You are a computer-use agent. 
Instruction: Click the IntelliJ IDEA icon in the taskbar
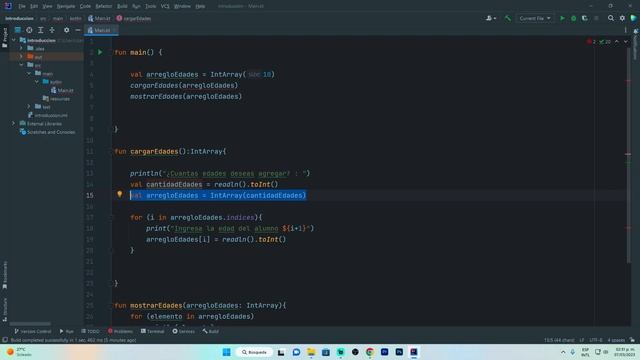click(414, 352)
